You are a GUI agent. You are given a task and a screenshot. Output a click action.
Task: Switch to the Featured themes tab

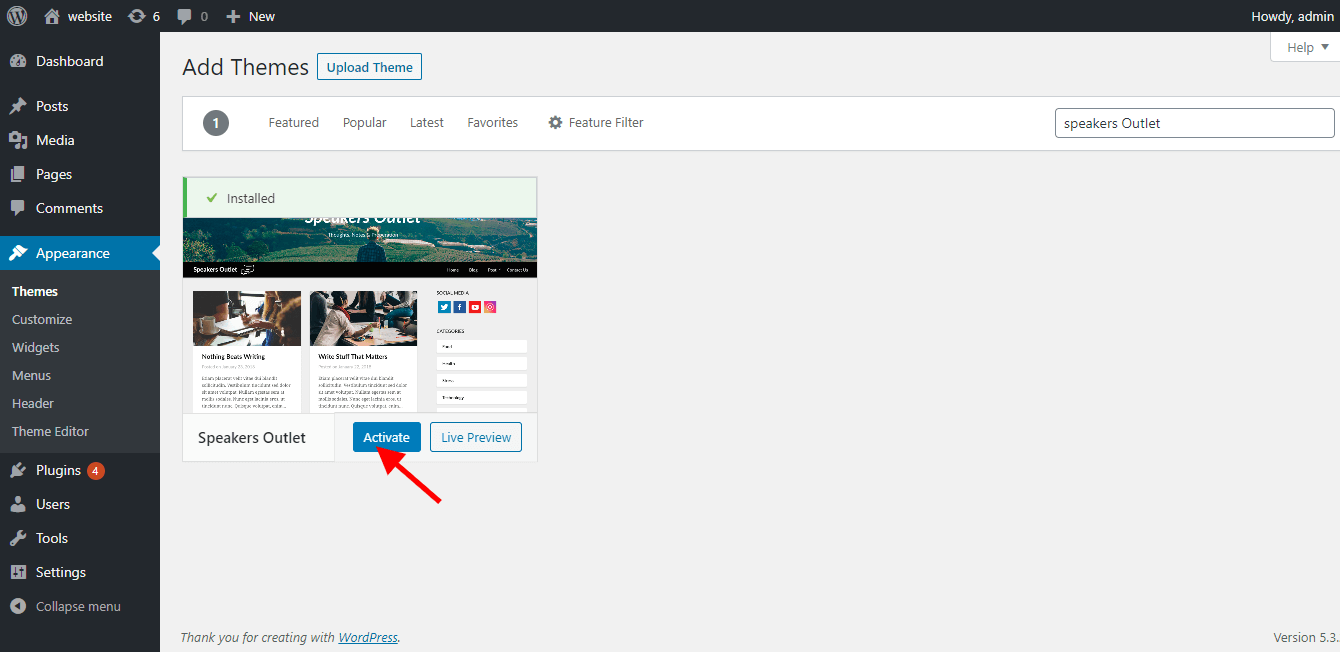(293, 122)
